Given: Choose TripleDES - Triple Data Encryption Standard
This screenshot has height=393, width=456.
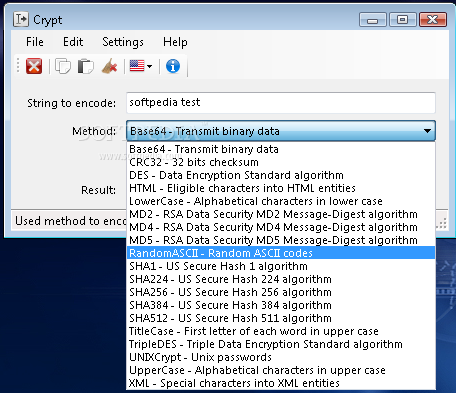Looking at the screenshot, I should tap(281, 344).
